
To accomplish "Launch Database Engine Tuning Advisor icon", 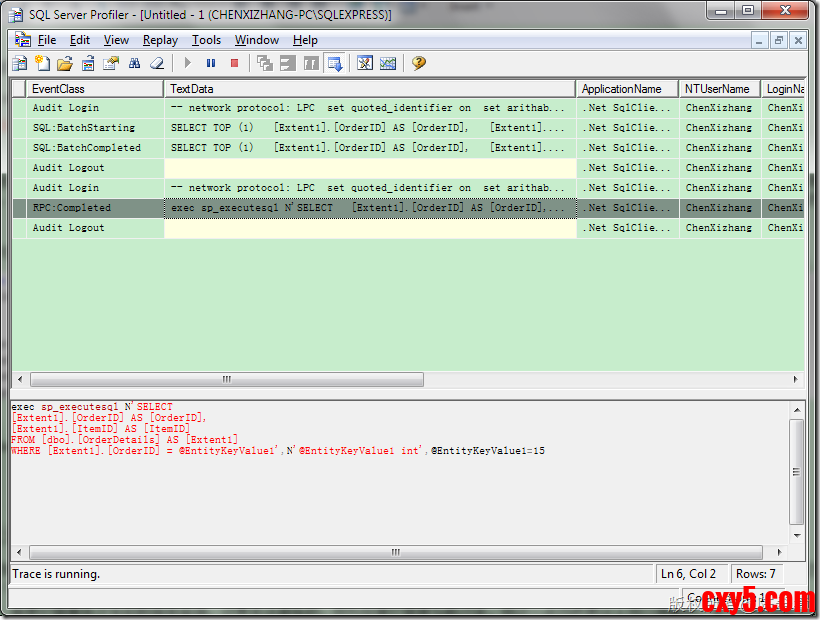I will point(365,63).
